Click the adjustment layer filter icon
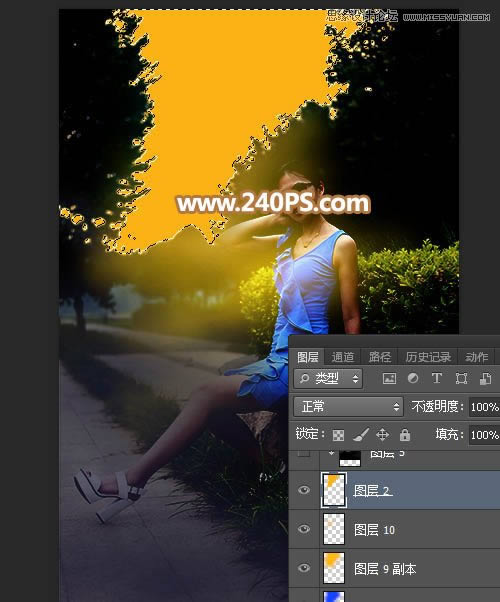This screenshot has height=602, width=500. pyautogui.click(x=413, y=379)
